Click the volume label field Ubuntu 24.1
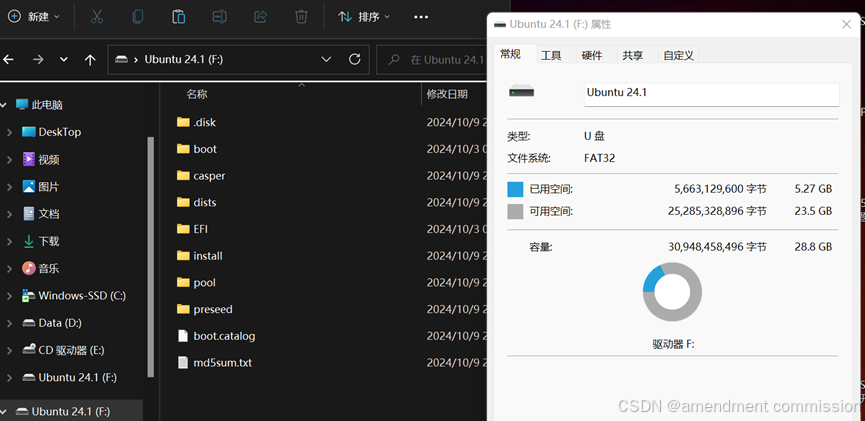The width and height of the screenshot is (865, 421). pyautogui.click(x=712, y=94)
